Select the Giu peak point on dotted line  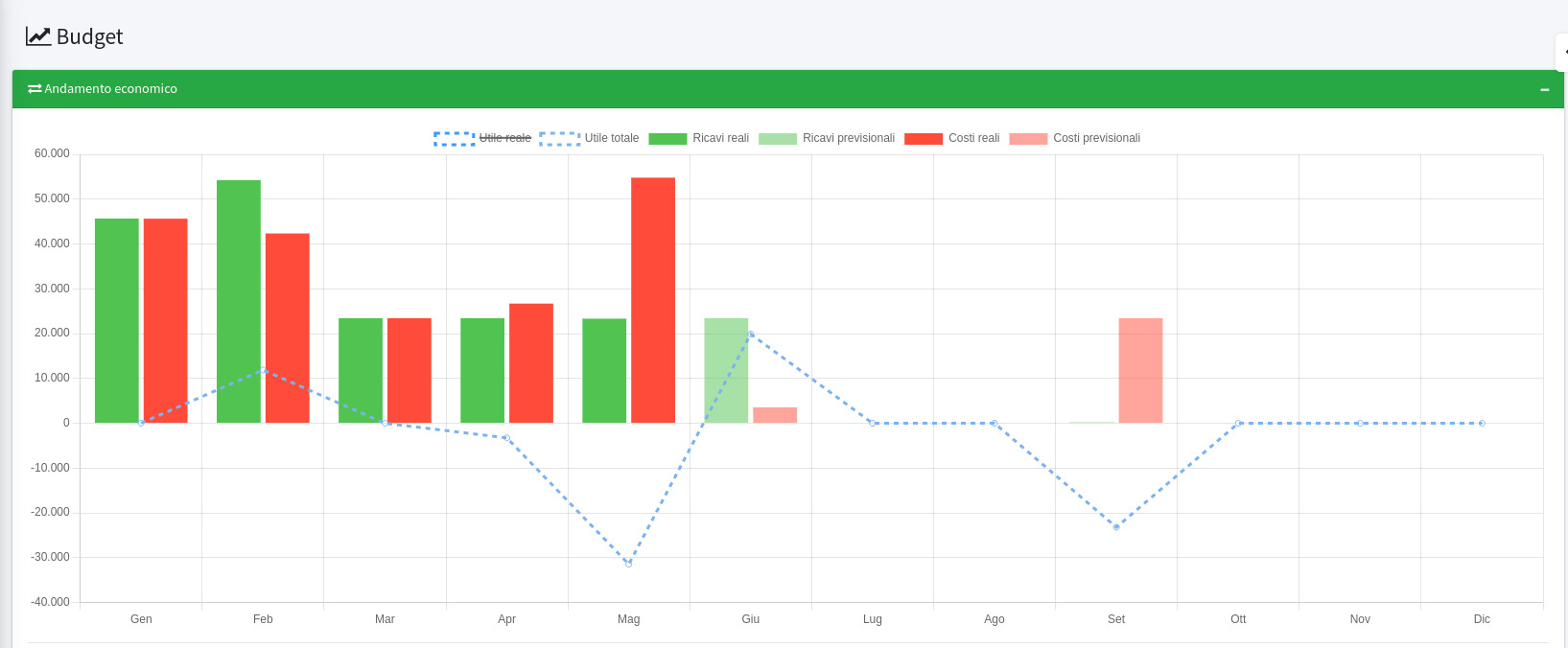pyautogui.click(x=750, y=335)
